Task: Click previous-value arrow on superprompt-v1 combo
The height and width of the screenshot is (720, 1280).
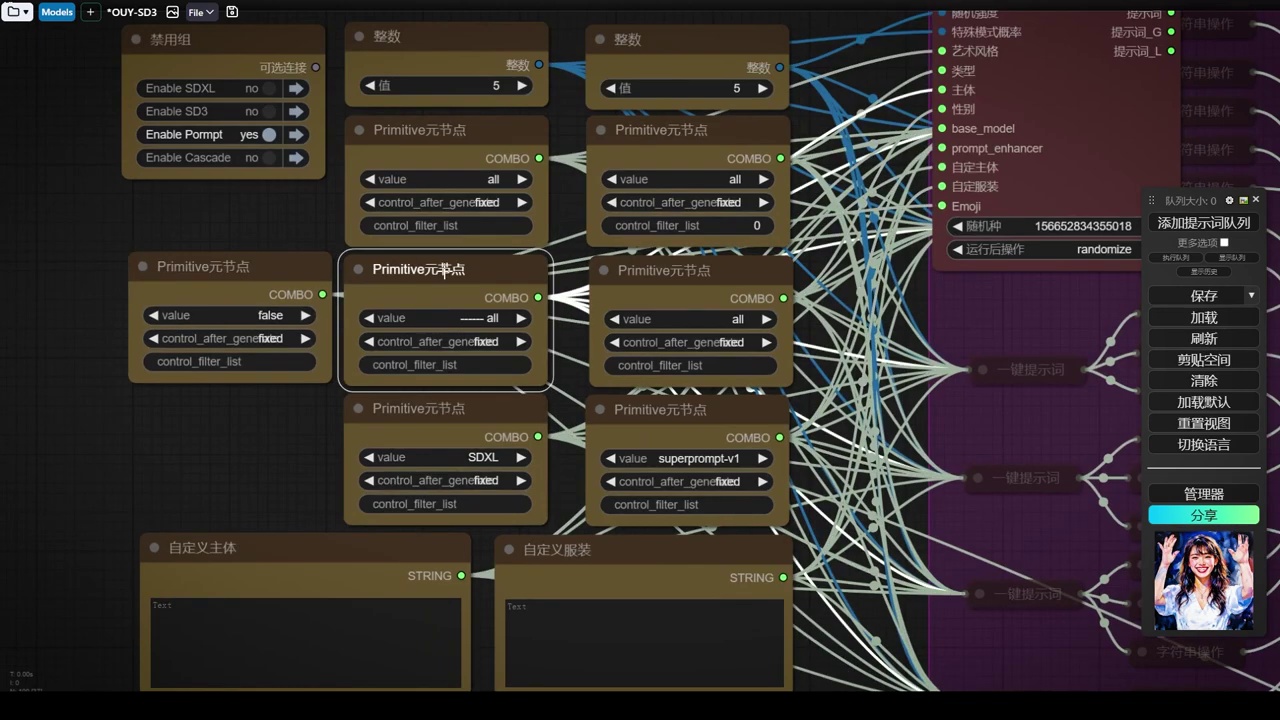Action: (x=610, y=458)
